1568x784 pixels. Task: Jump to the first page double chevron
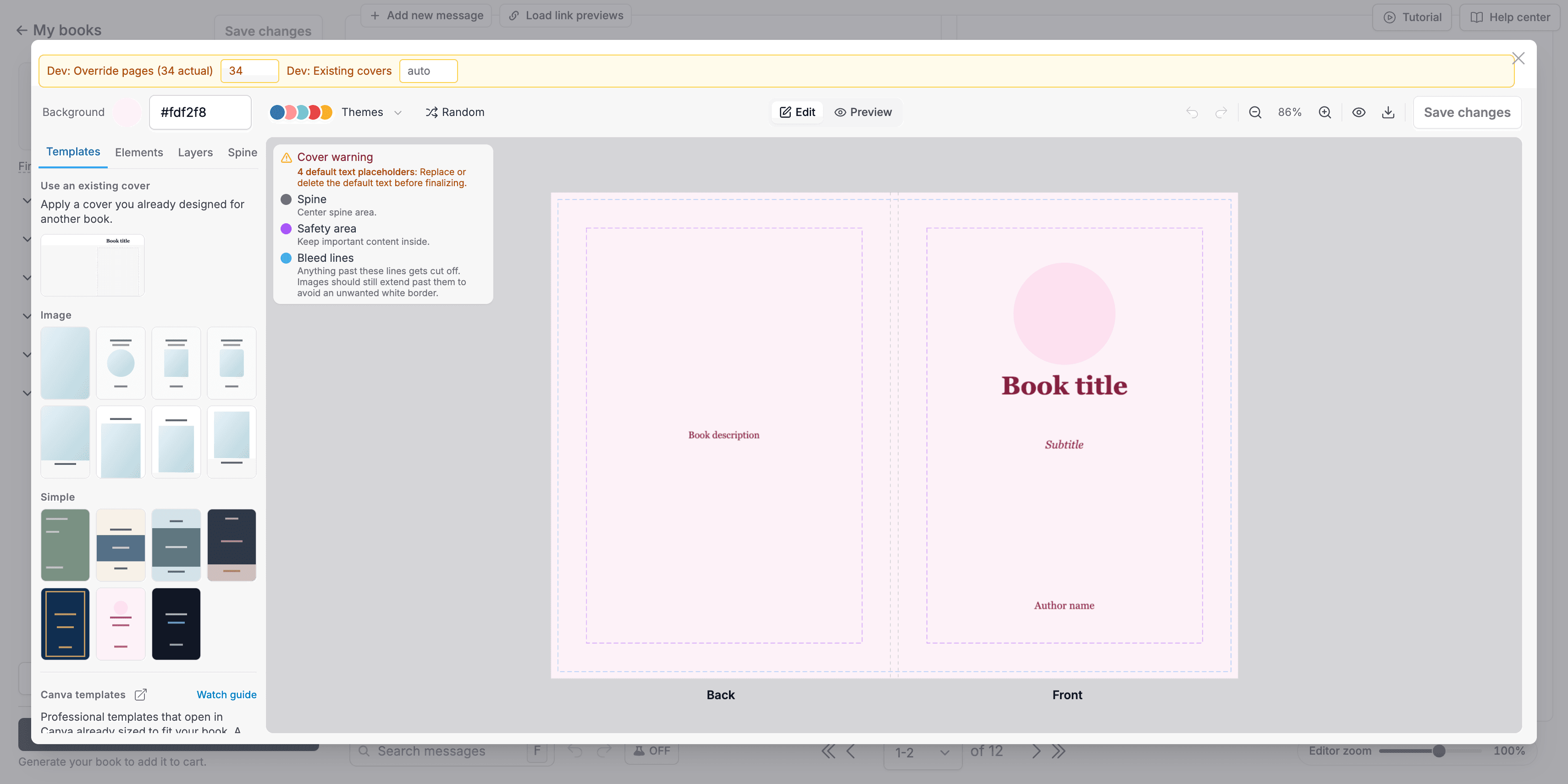tap(828, 752)
